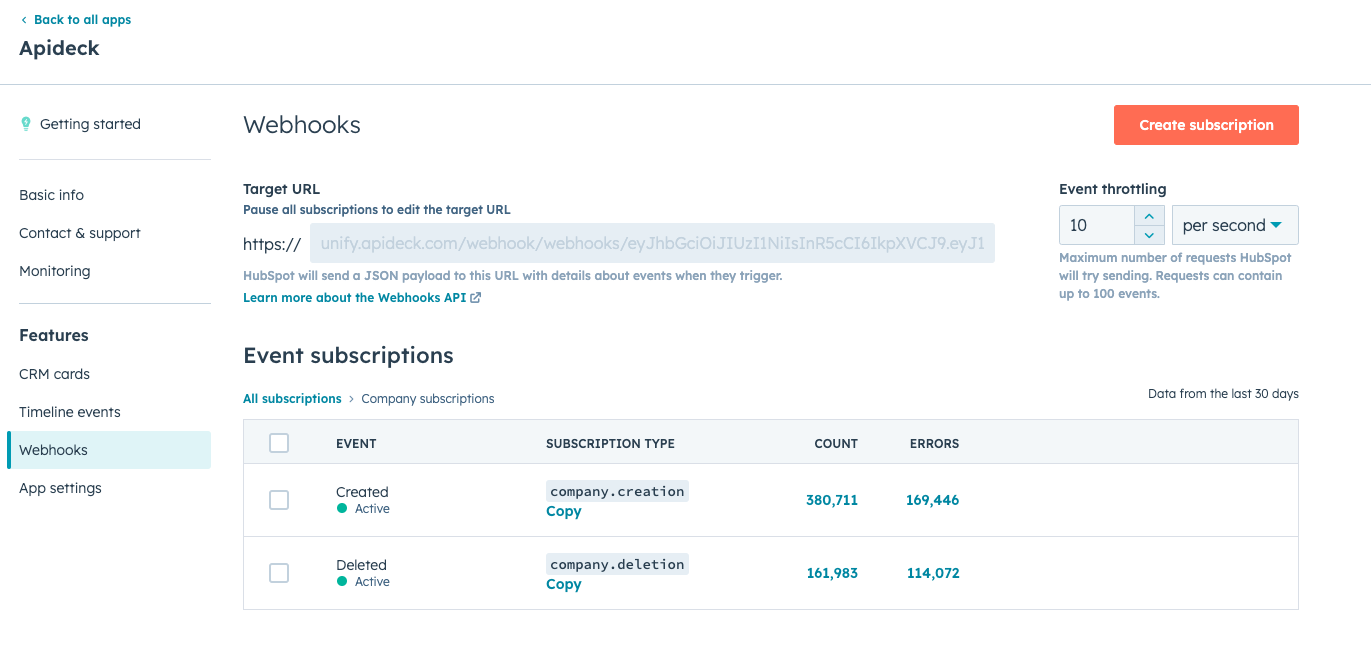Open the Contact & support section

click(x=80, y=233)
